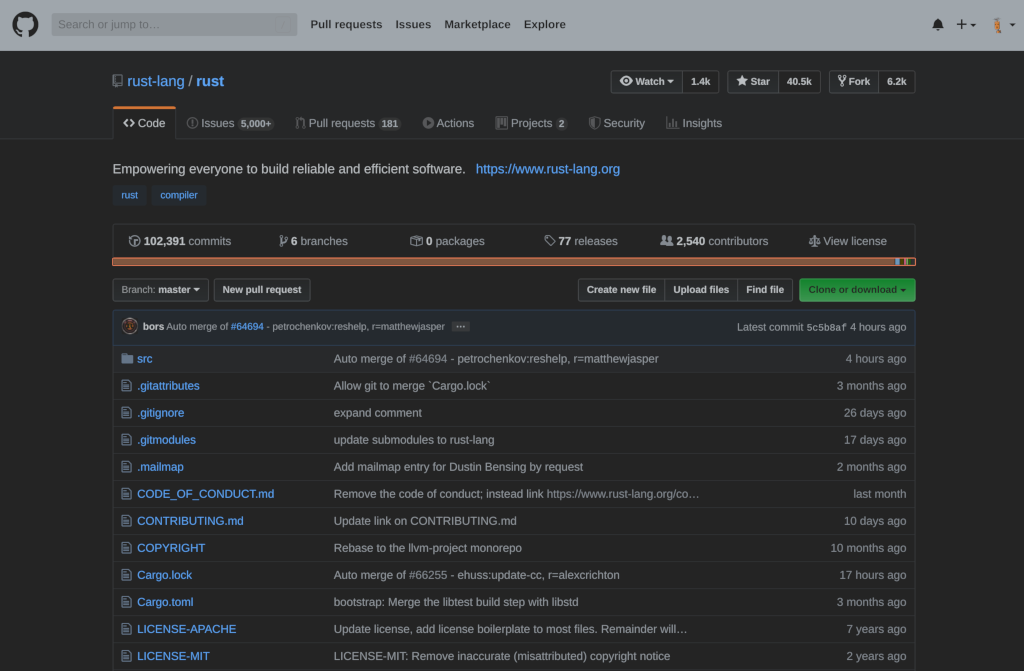Viewport: 1024px width, 671px height.
Task: Switch to the Issues tab
Action: [x=230, y=123]
